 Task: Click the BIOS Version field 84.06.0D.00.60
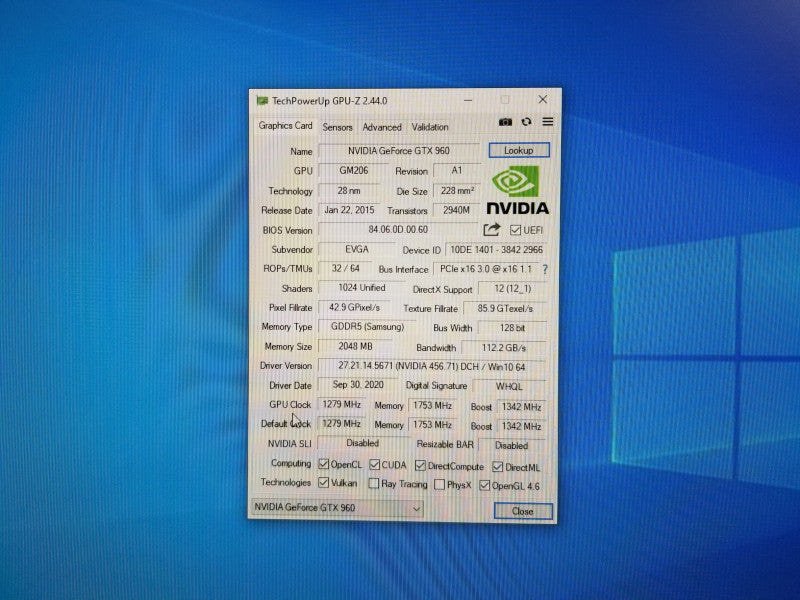tap(398, 230)
